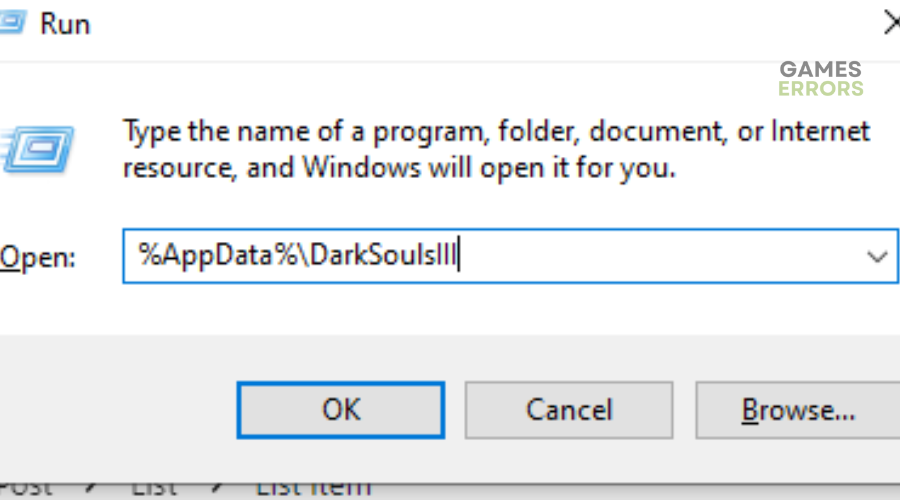Click breadcrumb arrow before List item
The width and height of the screenshot is (900, 500).
point(216,489)
